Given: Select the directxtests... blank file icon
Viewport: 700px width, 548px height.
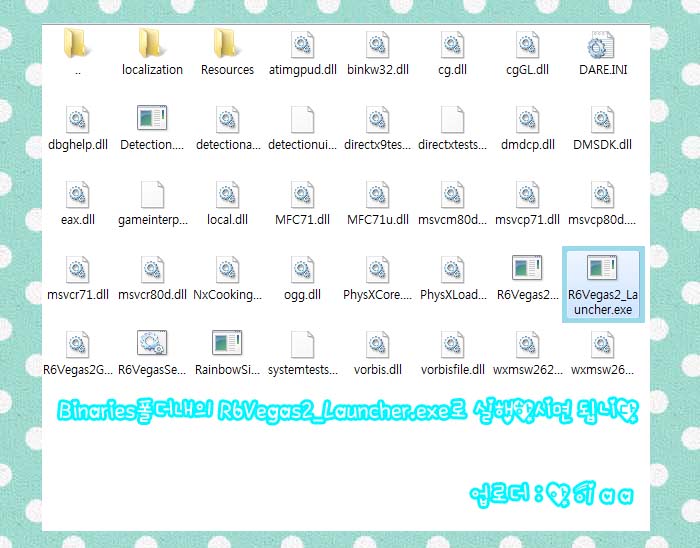Looking at the screenshot, I should click(453, 120).
